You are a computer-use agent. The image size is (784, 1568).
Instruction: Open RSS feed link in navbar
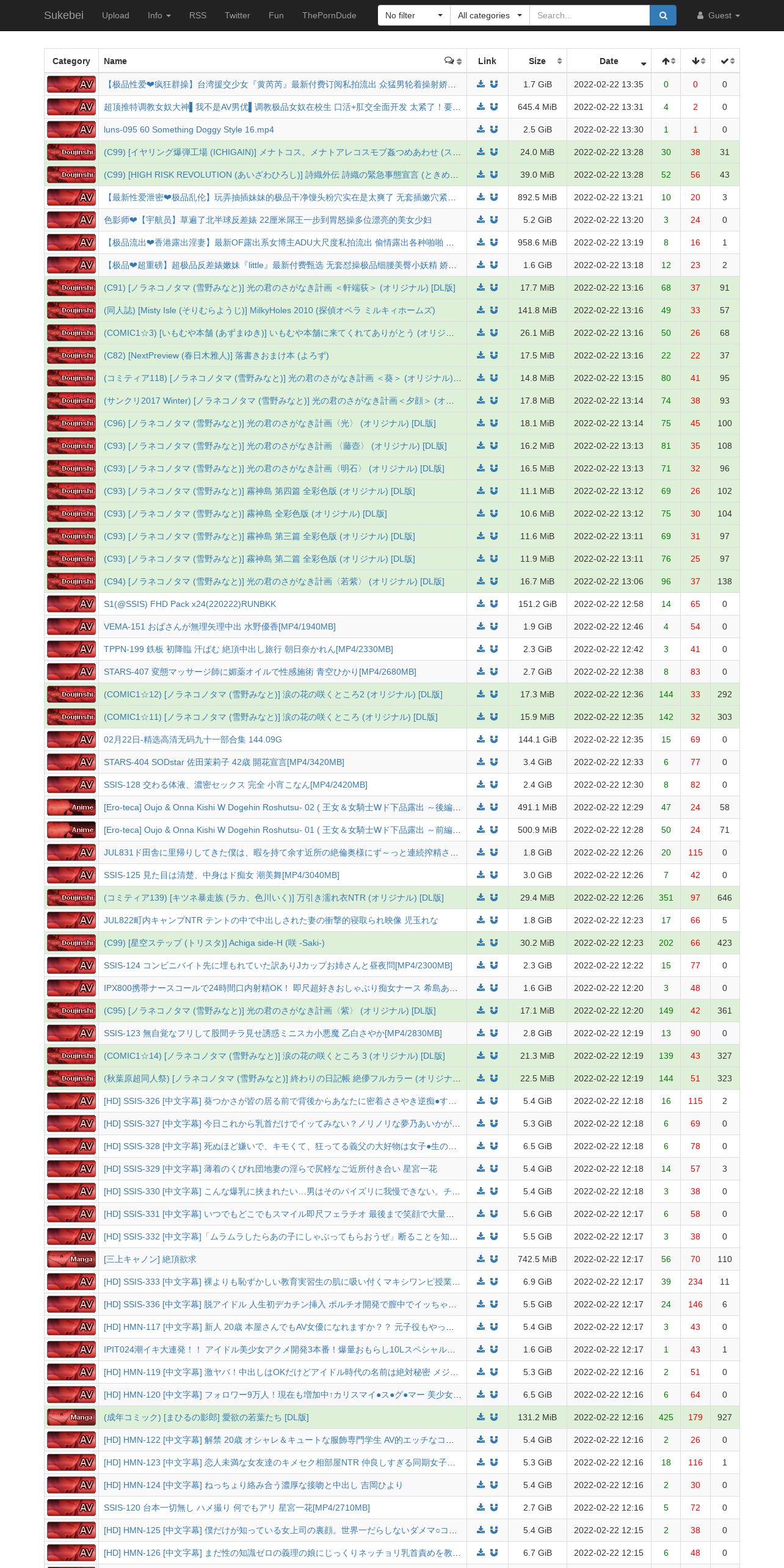(x=198, y=15)
